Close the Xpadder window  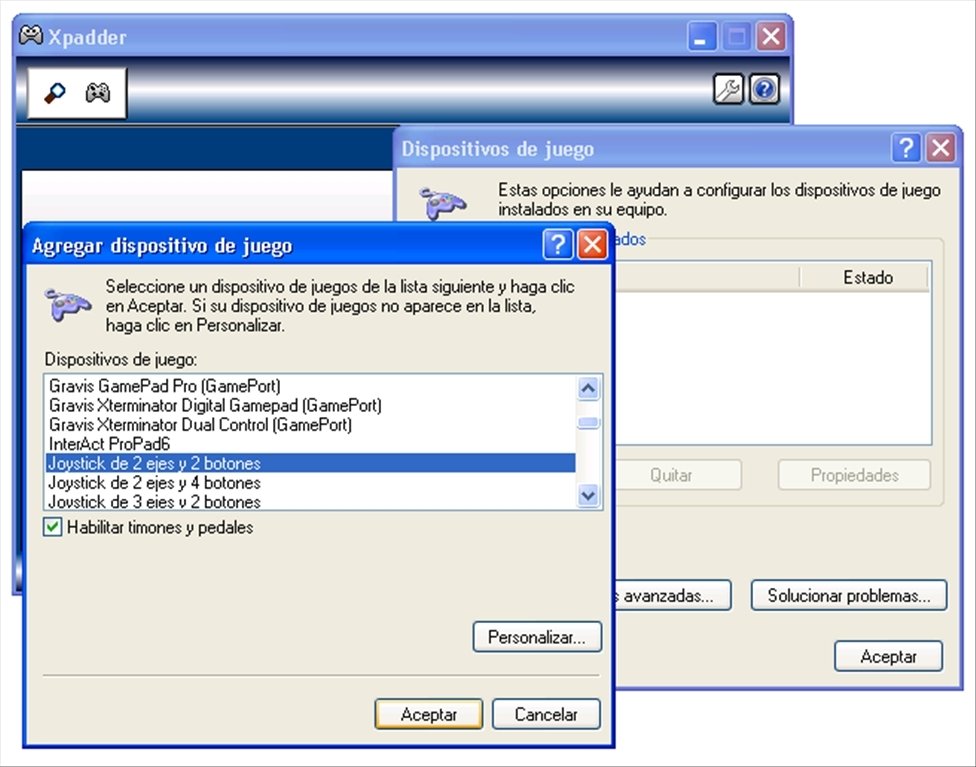click(x=771, y=37)
